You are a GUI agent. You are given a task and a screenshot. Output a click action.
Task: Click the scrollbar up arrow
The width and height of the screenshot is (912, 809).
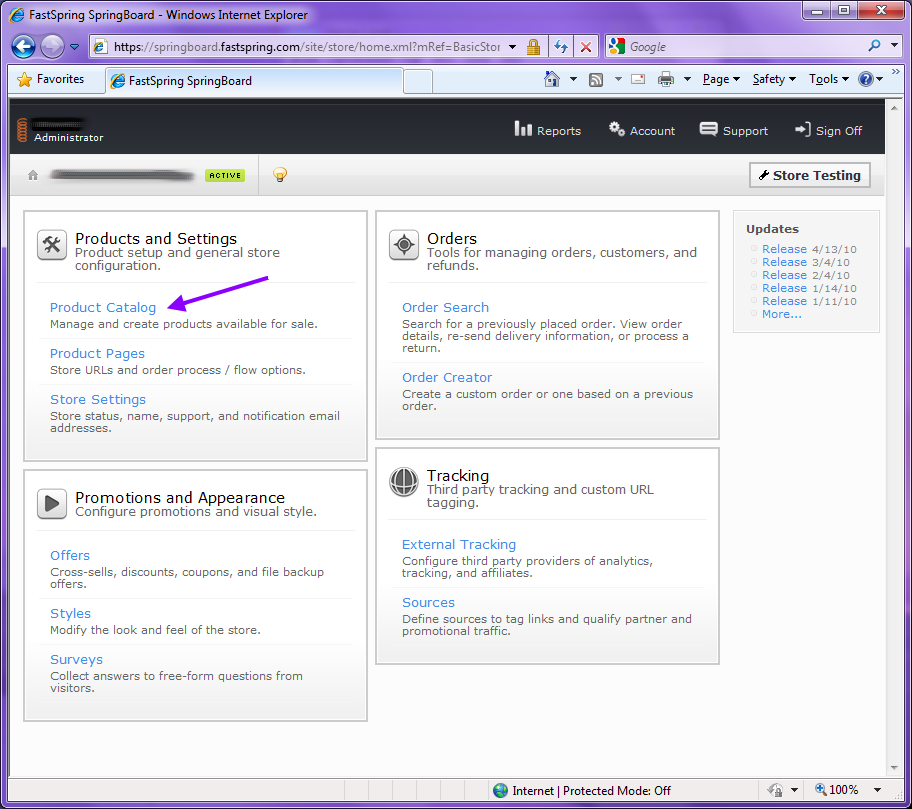point(894,108)
